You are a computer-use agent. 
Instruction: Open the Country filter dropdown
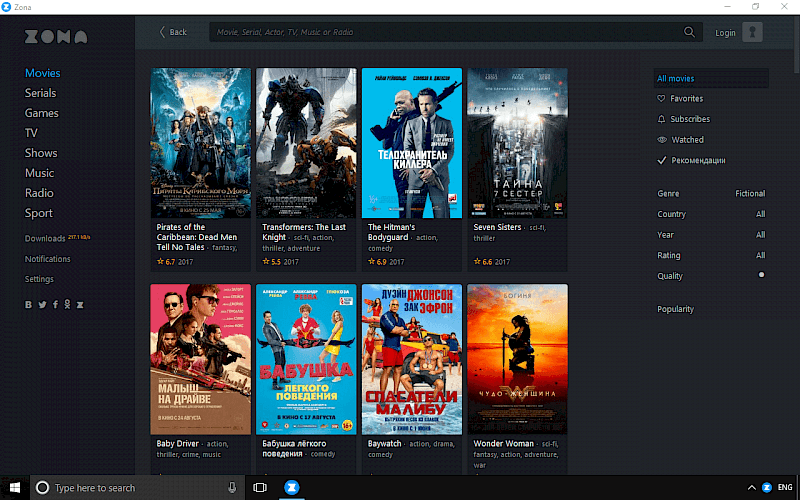pyautogui.click(x=711, y=214)
